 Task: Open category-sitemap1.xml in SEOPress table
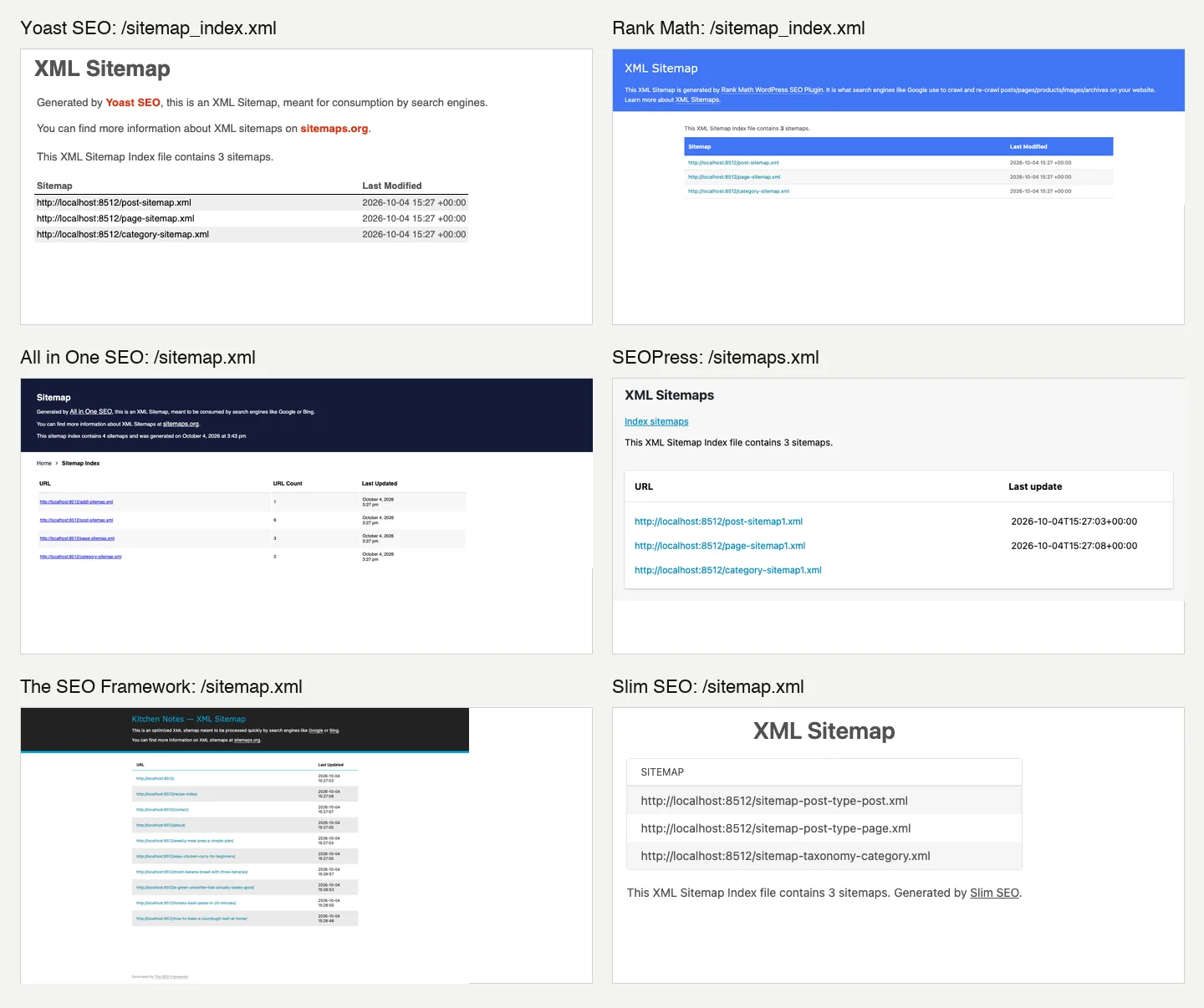pos(727,570)
